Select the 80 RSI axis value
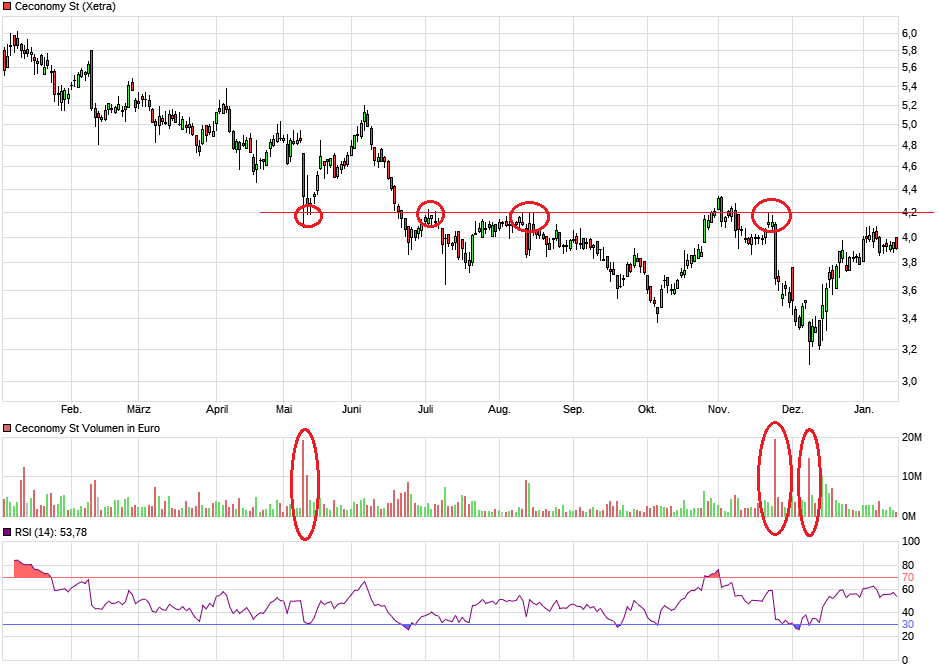 pyautogui.click(x=908, y=565)
